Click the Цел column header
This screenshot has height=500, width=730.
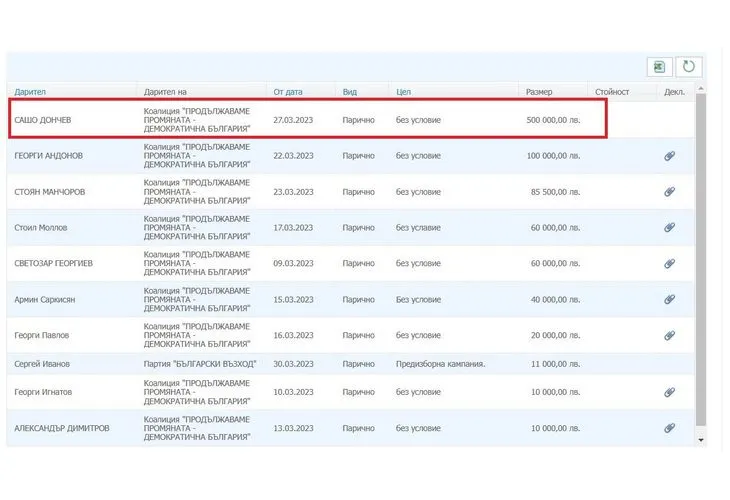pos(404,92)
